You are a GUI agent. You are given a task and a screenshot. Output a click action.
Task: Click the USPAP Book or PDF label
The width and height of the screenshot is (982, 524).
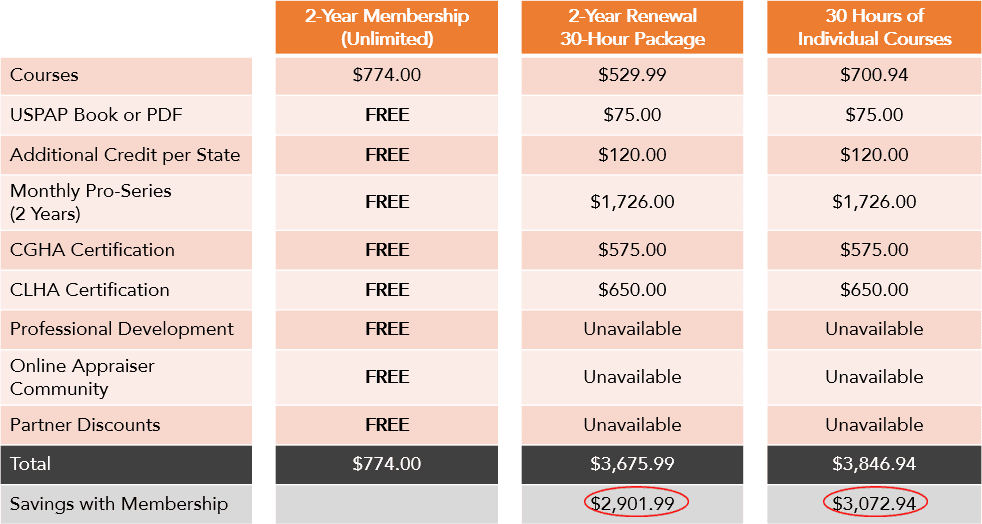click(x=96, y=115)
